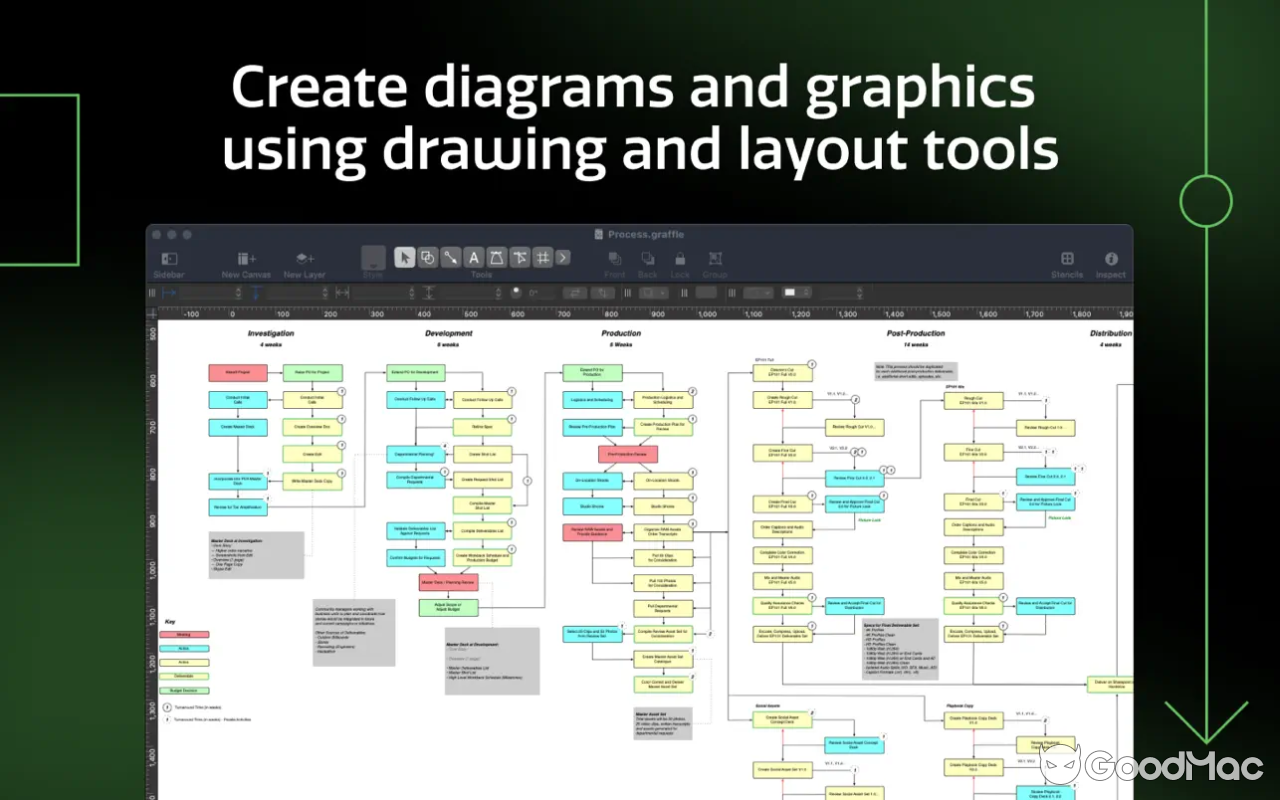Select the Shape tool
Viewport: 1280px width, 800px height.
[x=428, y=257]
